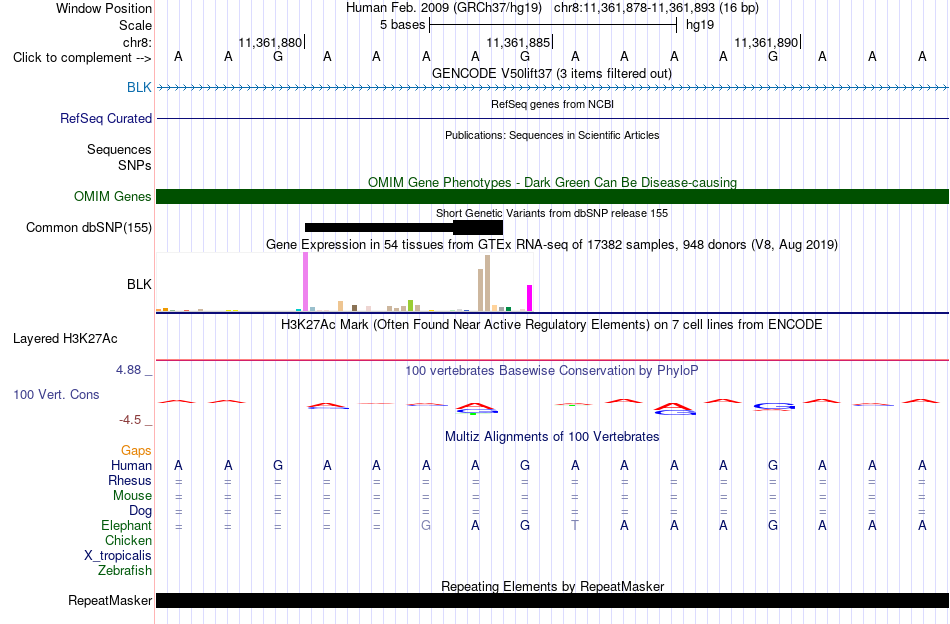Click the Sequences track label

click(x=119, y=150)
